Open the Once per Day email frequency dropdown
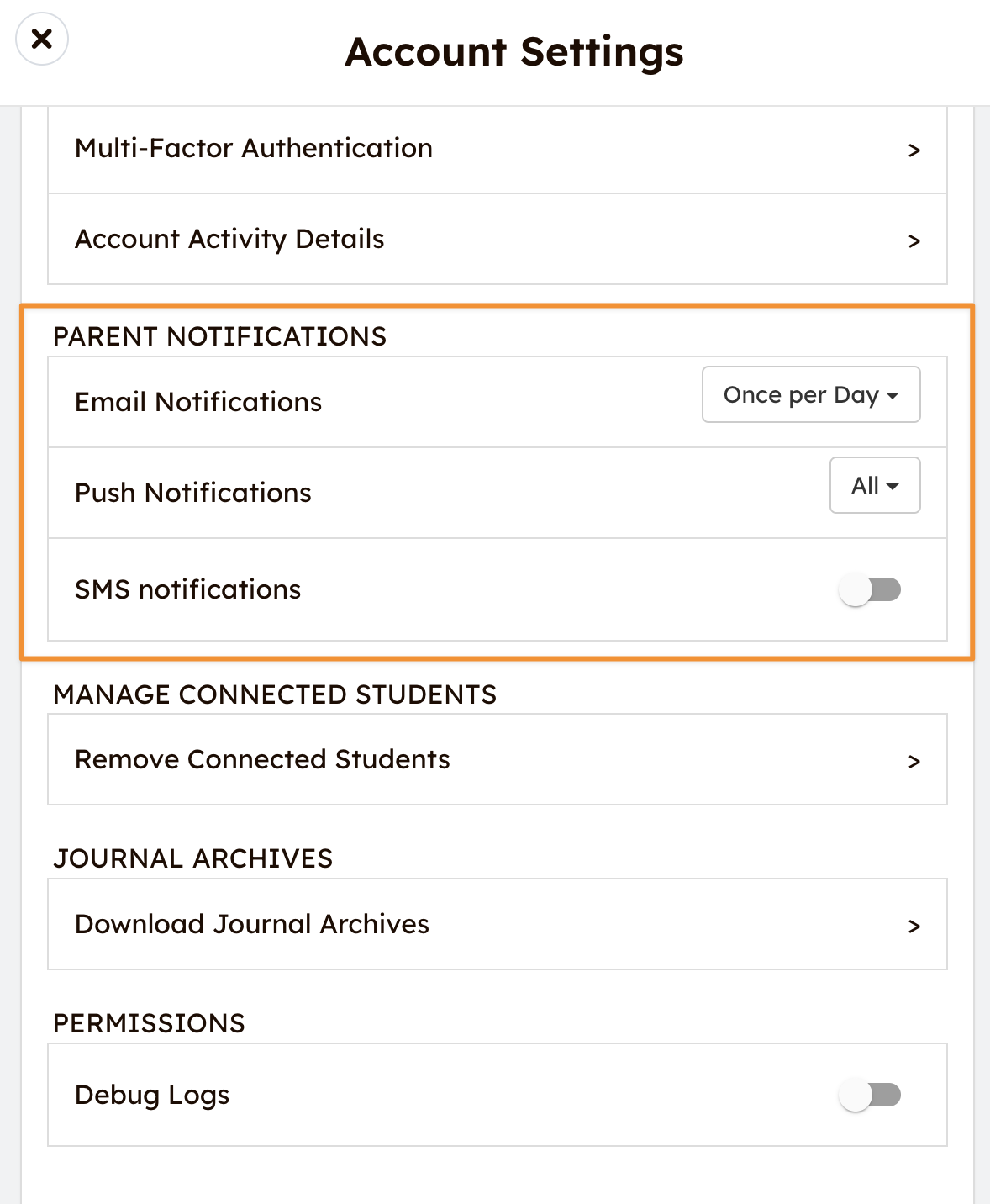 pyautogui.click(x=801, y=394)
